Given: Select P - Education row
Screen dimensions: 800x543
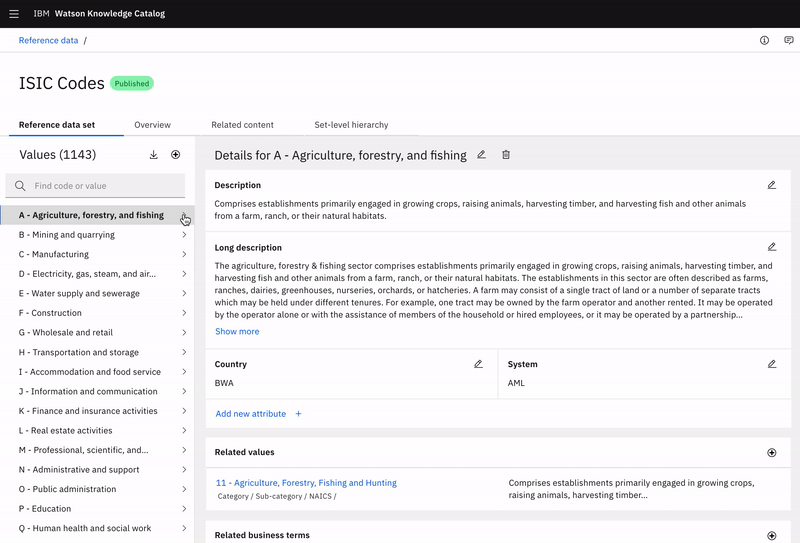Looking at the screenshot, I should (97, 509).
